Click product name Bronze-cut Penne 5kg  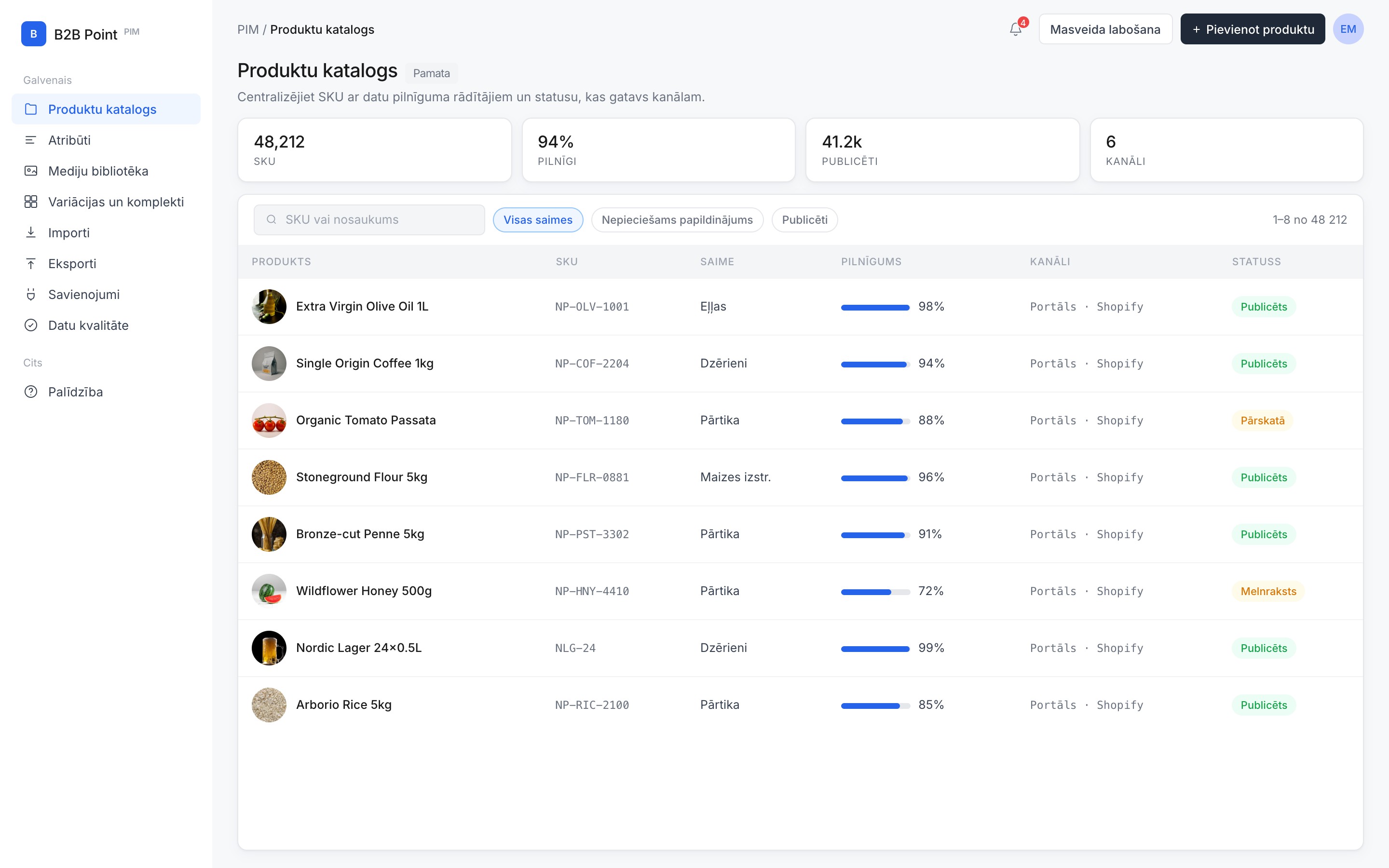pos(360,534)
